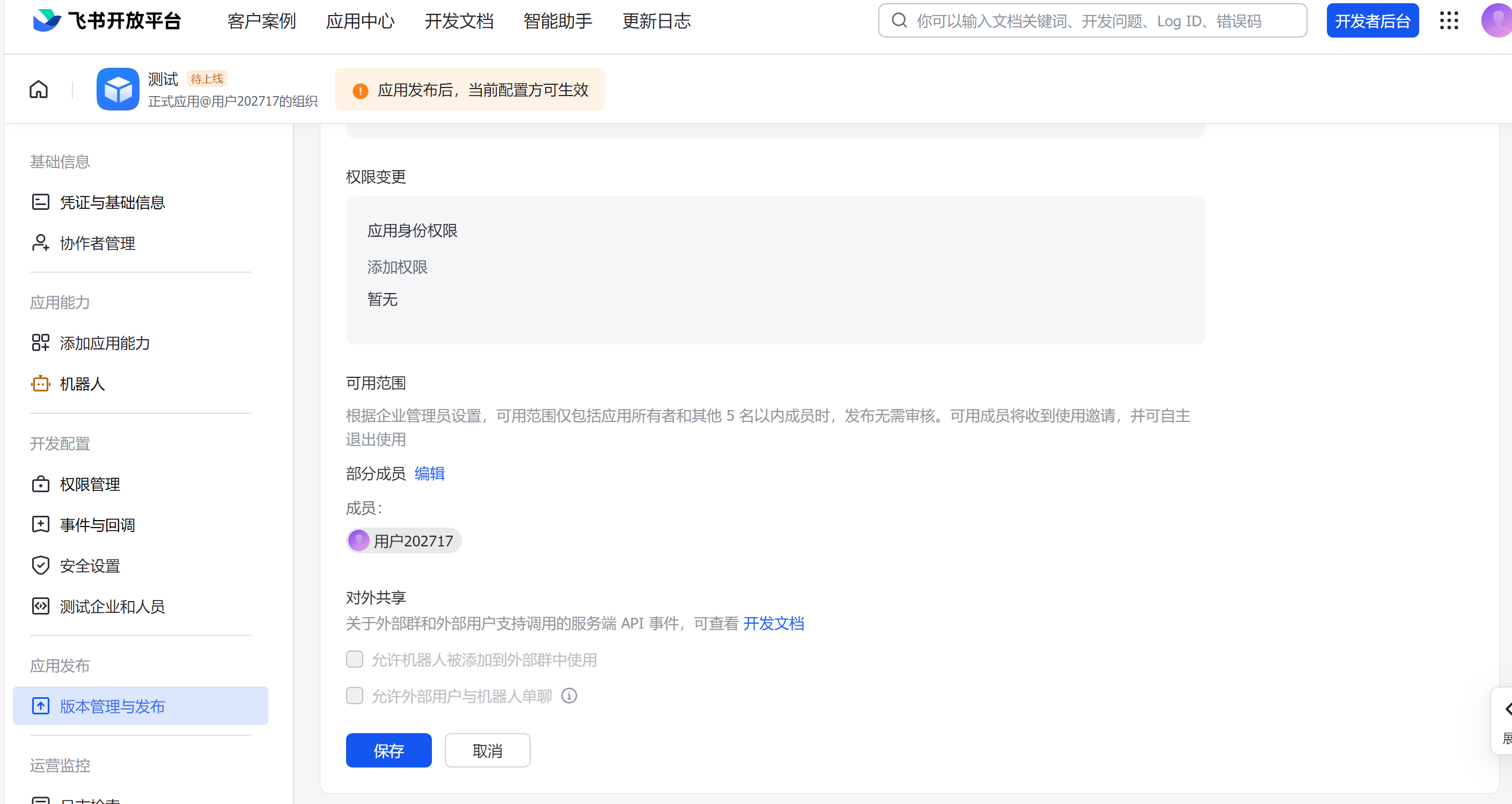
Task: Click the Feishu Open Platform logo
Action: point(106,20)
